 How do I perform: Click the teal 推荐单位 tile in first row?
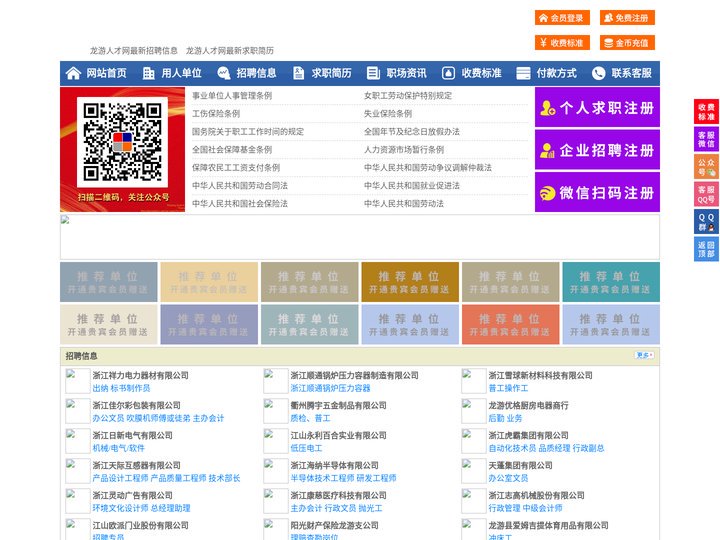[x=611, y=282]
